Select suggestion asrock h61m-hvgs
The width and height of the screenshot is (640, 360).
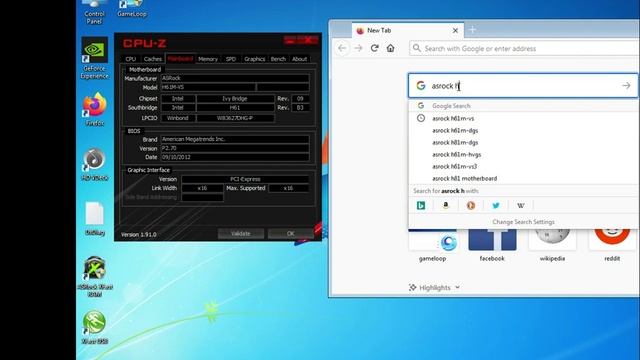tap(523, 154)
